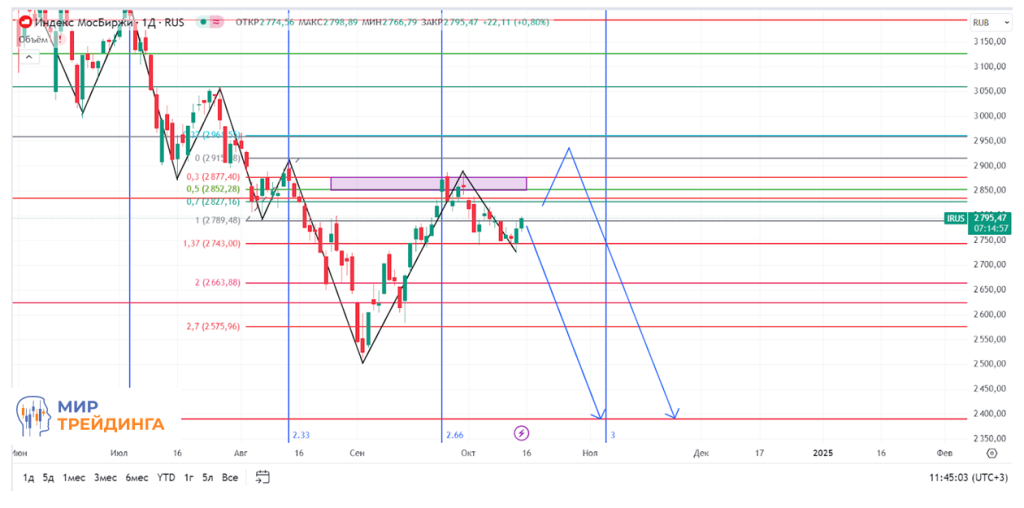The height and width of the screenshot is (508, 1024).
Task: Open the RUB currency dropdown
Action: [985, 21]
